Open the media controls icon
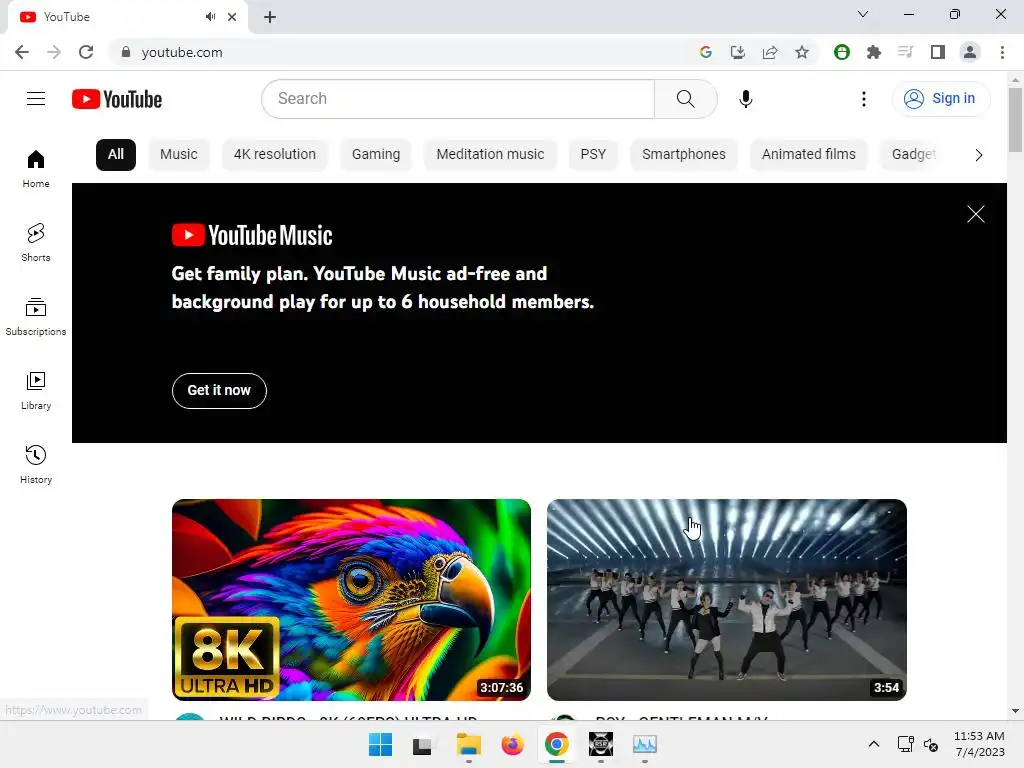This screenshot has height=768, width=1024. coord(905,52)
